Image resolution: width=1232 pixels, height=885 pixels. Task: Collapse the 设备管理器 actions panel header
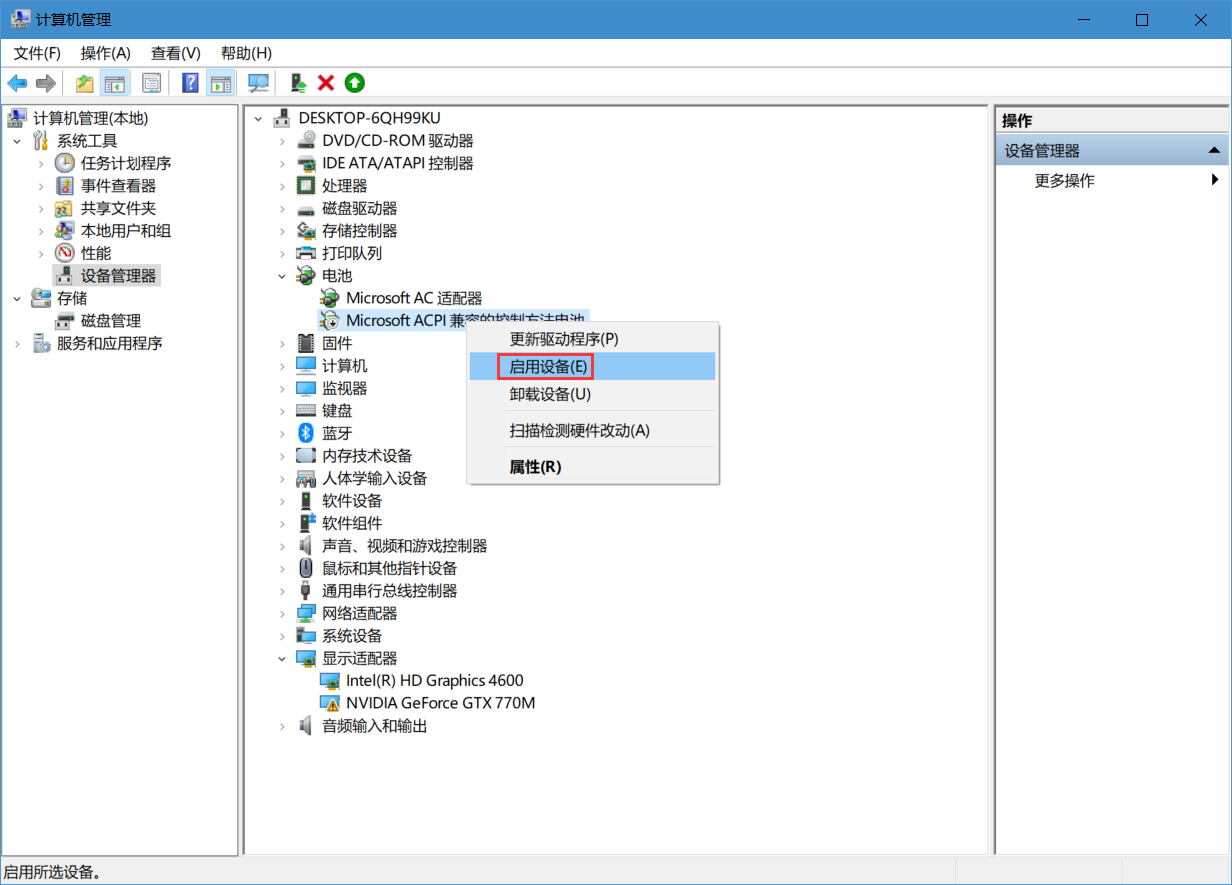tap(1214, 148)
